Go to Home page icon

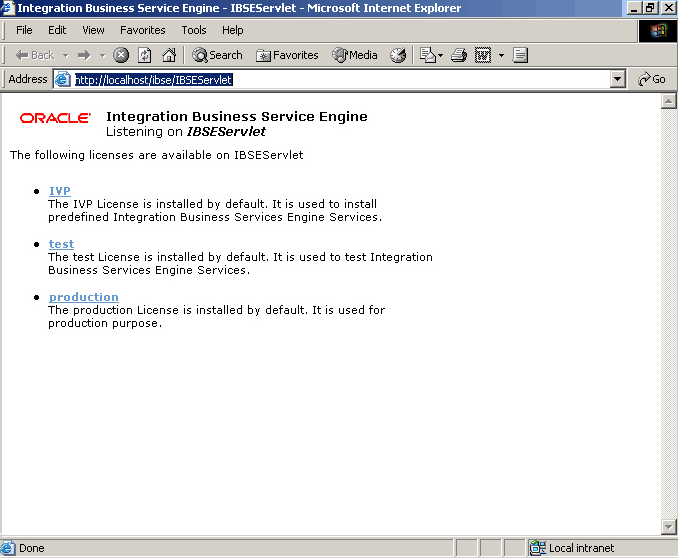169,55
